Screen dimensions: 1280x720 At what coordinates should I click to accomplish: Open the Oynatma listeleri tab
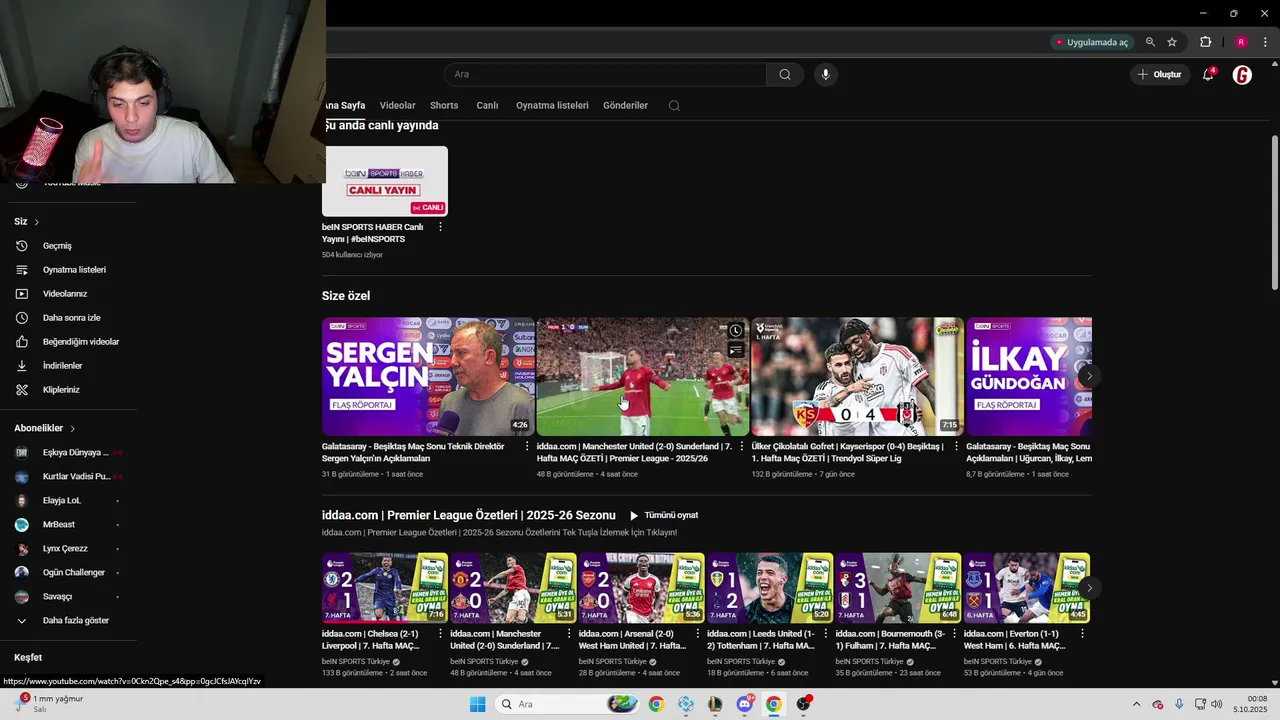[x=552, y=105]
